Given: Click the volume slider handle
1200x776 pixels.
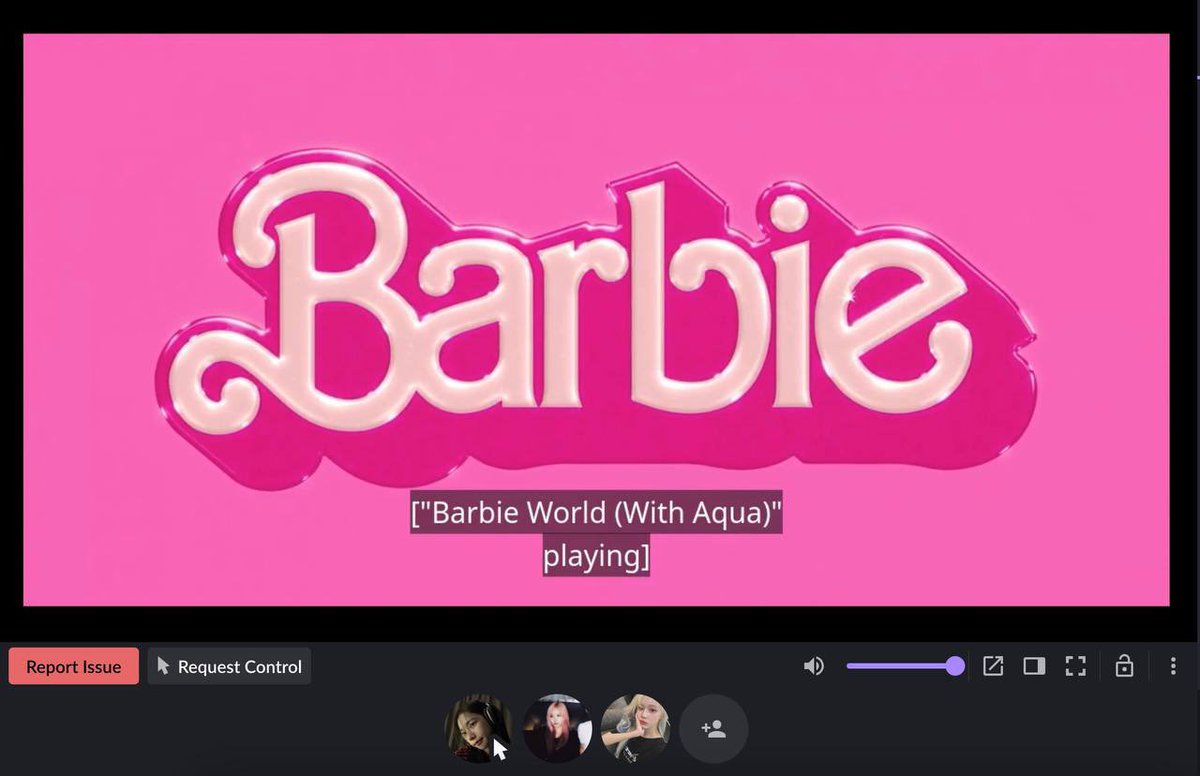Looking at the screenshot, I should (x=956, y=665).
